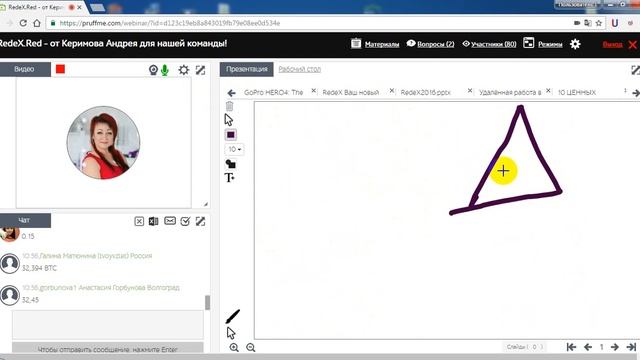Select the text T tool
This screenshot has width=640, height=360.
click(229, 178)
